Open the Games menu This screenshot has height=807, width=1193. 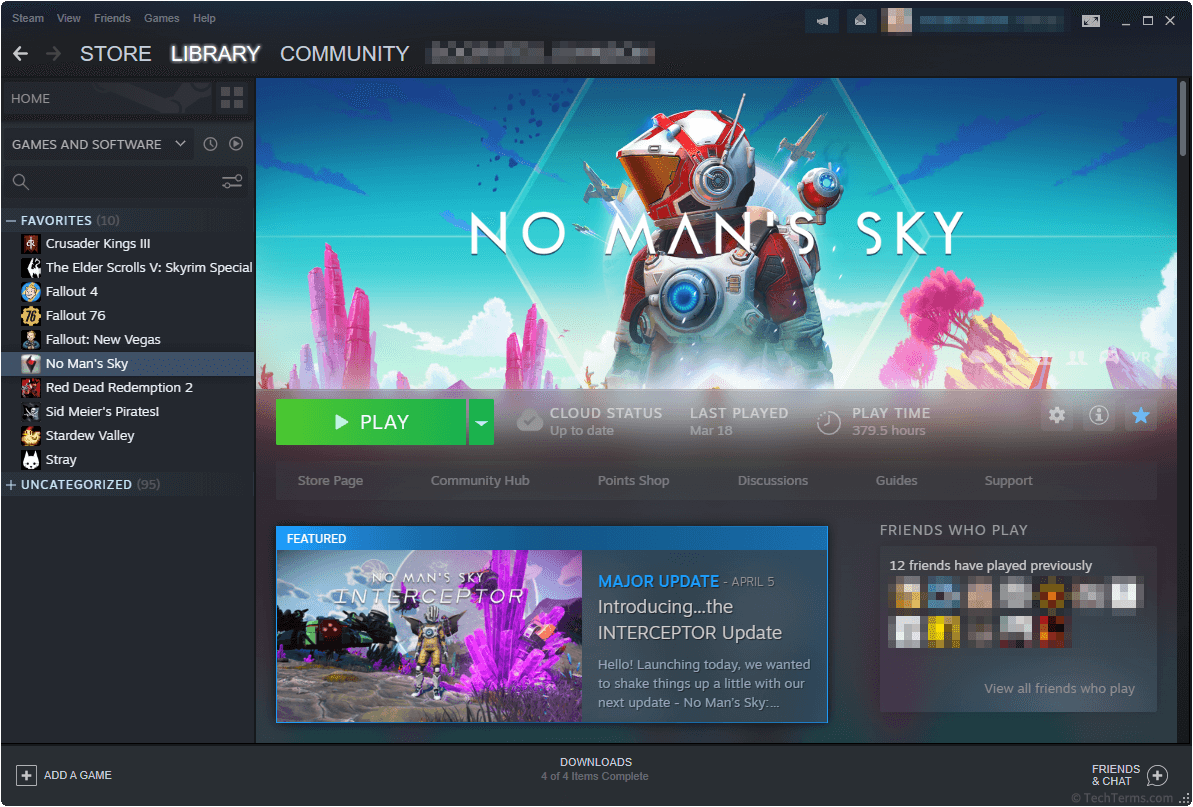coord(161,18)
